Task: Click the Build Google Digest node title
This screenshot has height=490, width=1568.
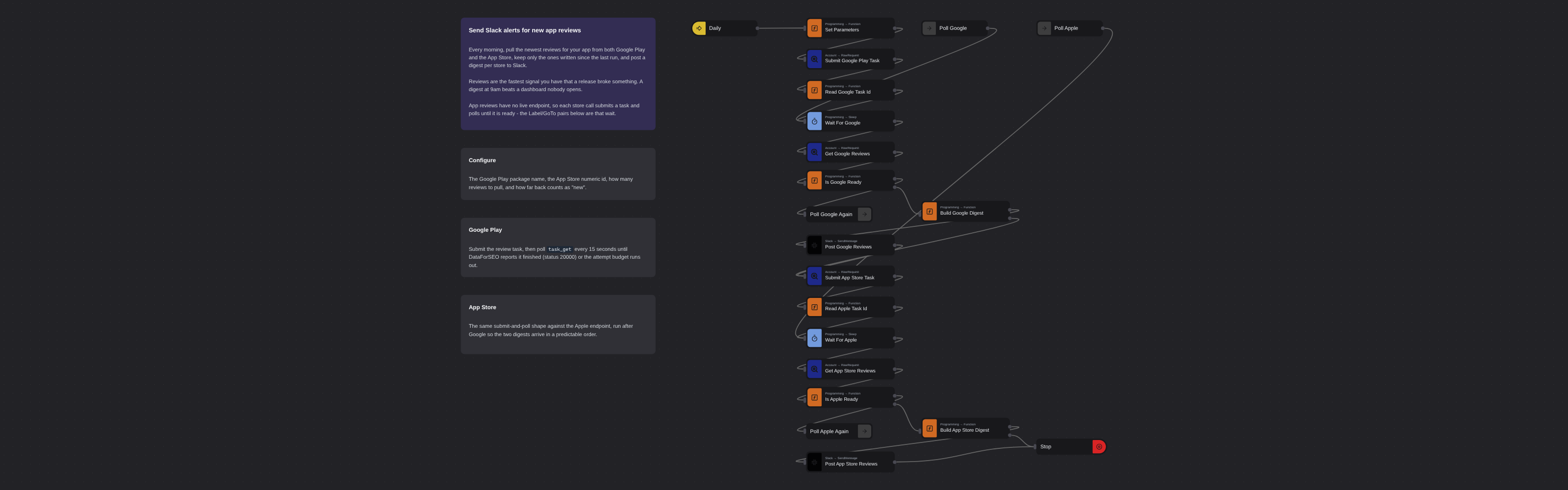Action: (962, 213)
